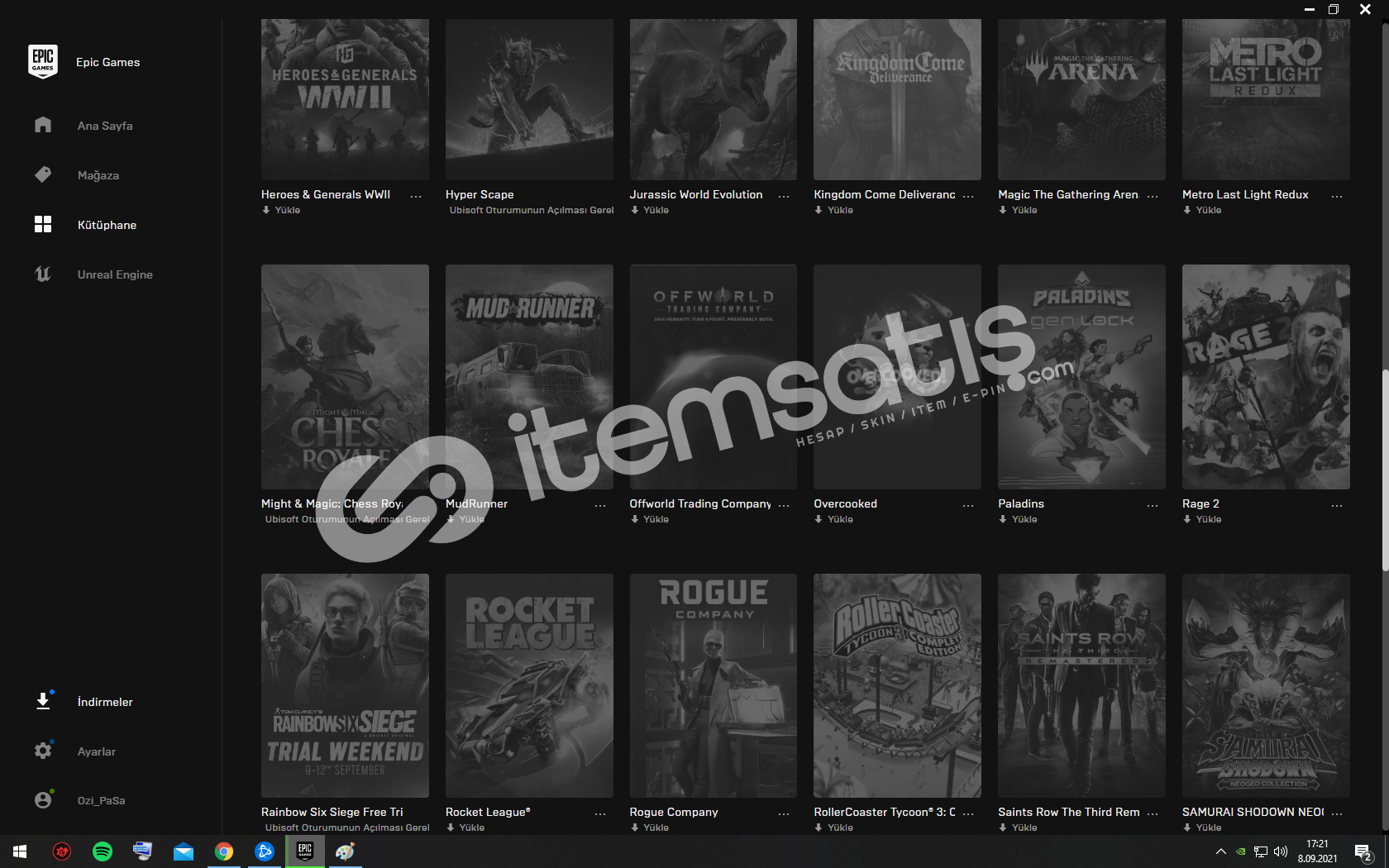Click the Hyper Scape game title
Screen dimensions: 1389x868
tap(480, 194)
